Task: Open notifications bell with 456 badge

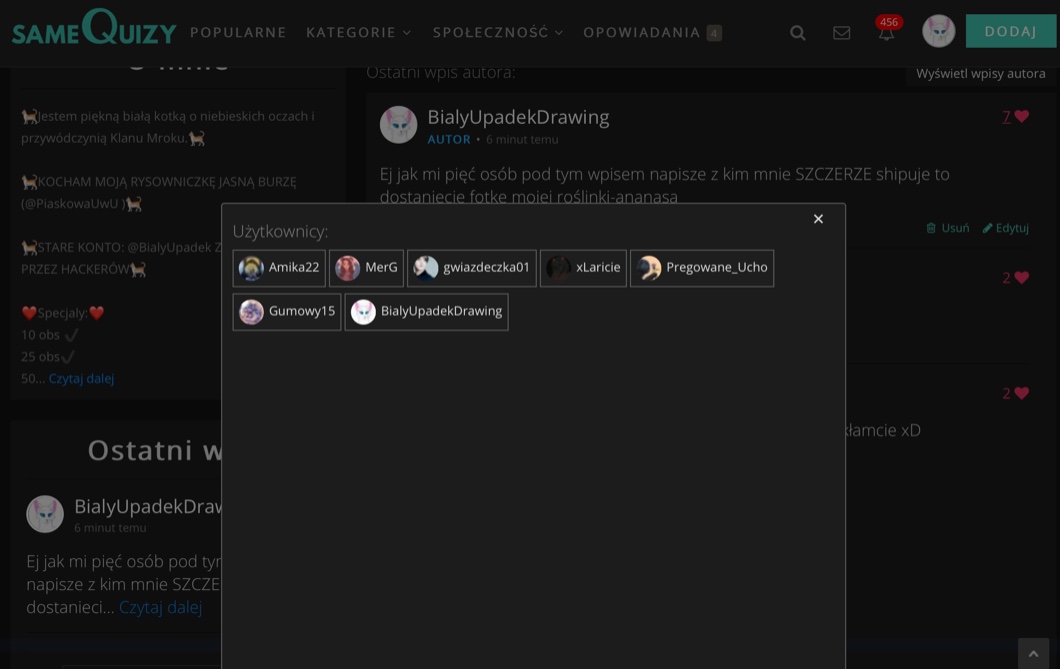Action: tap(886, 32)
